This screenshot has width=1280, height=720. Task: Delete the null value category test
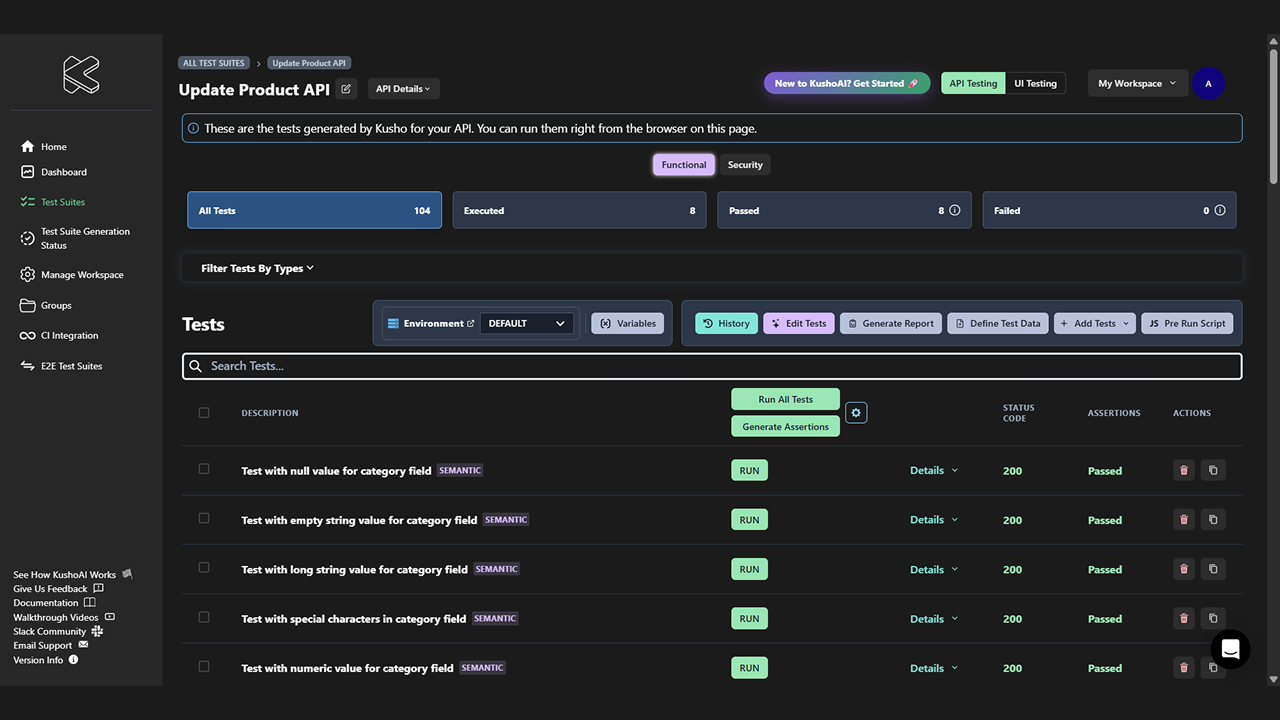pyautogui.click(x=1184, y=470)
